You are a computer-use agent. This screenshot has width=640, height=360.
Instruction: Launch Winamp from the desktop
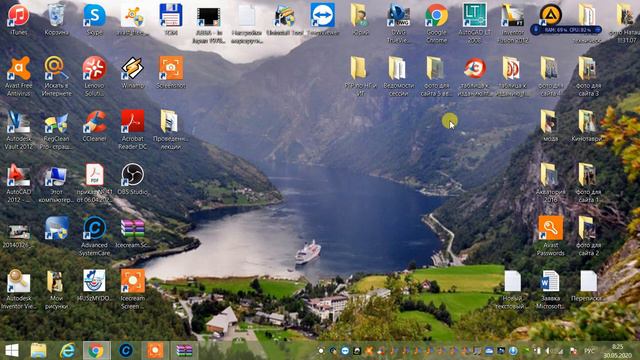point(132,73)
